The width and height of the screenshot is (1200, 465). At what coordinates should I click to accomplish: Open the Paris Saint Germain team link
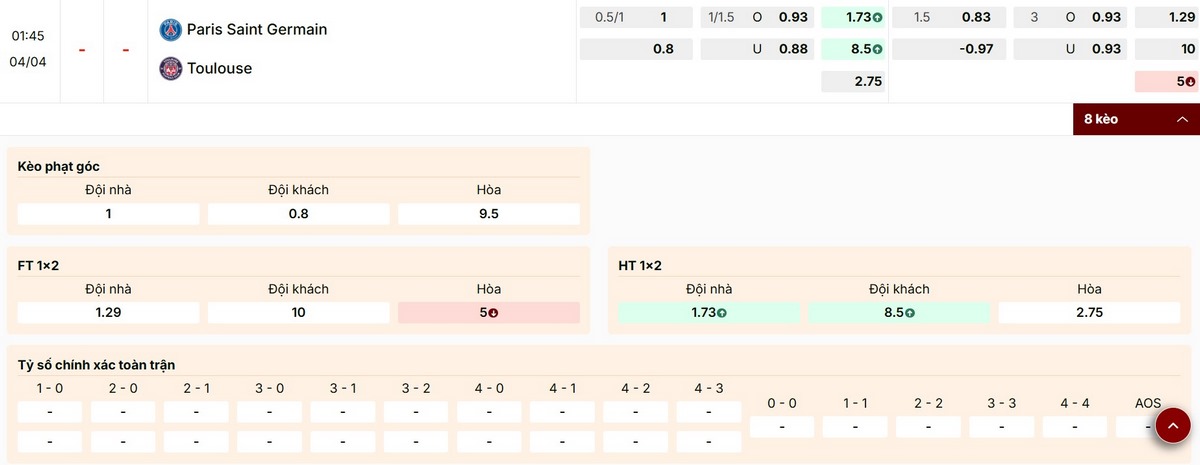(256, 30)
